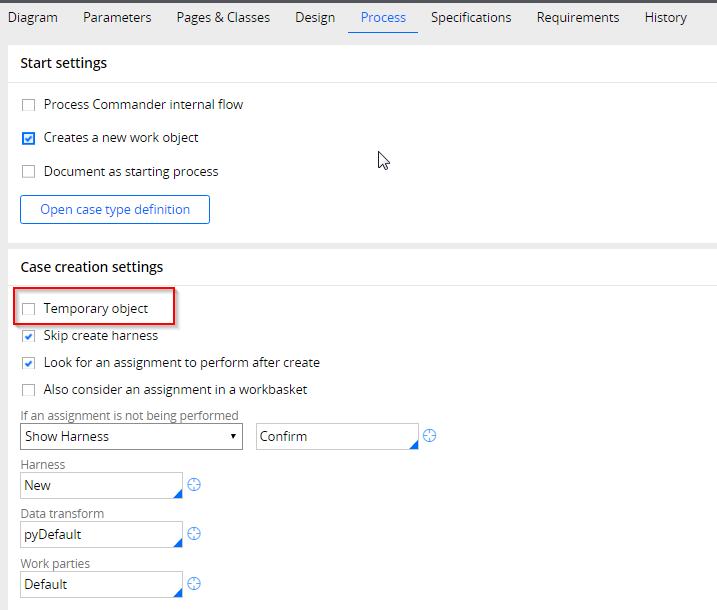
Task: Open the Default work parties crosshair icon
Action: 194,583
